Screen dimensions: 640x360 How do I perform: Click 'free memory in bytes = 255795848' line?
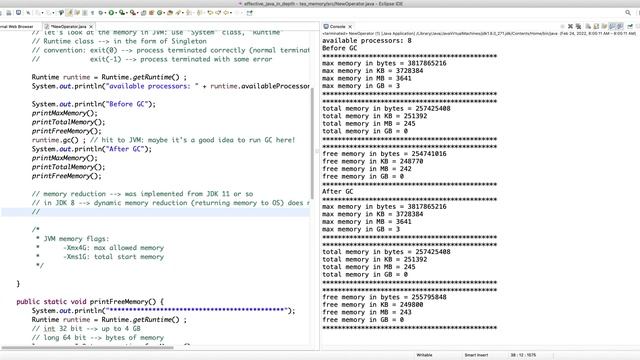[384, 297]
